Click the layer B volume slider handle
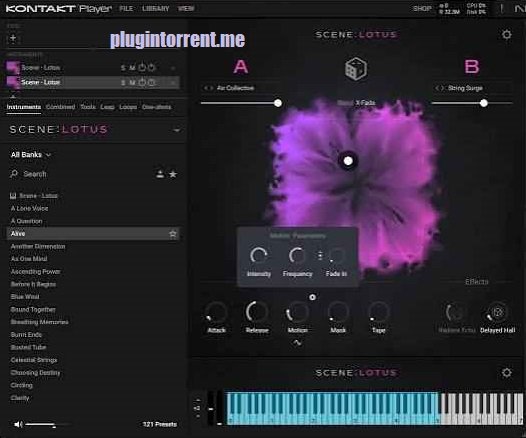Screen dimensions: 526x438 pos(484,103)
